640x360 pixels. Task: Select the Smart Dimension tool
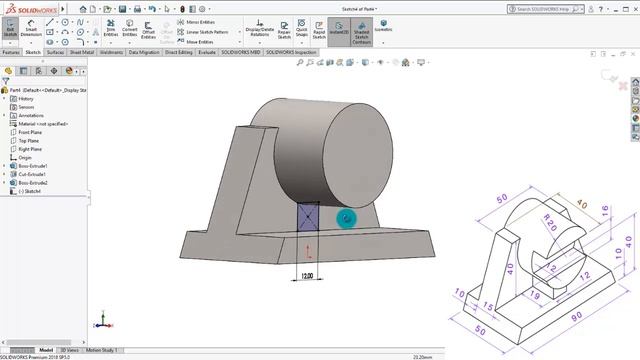tap(31, 28)
